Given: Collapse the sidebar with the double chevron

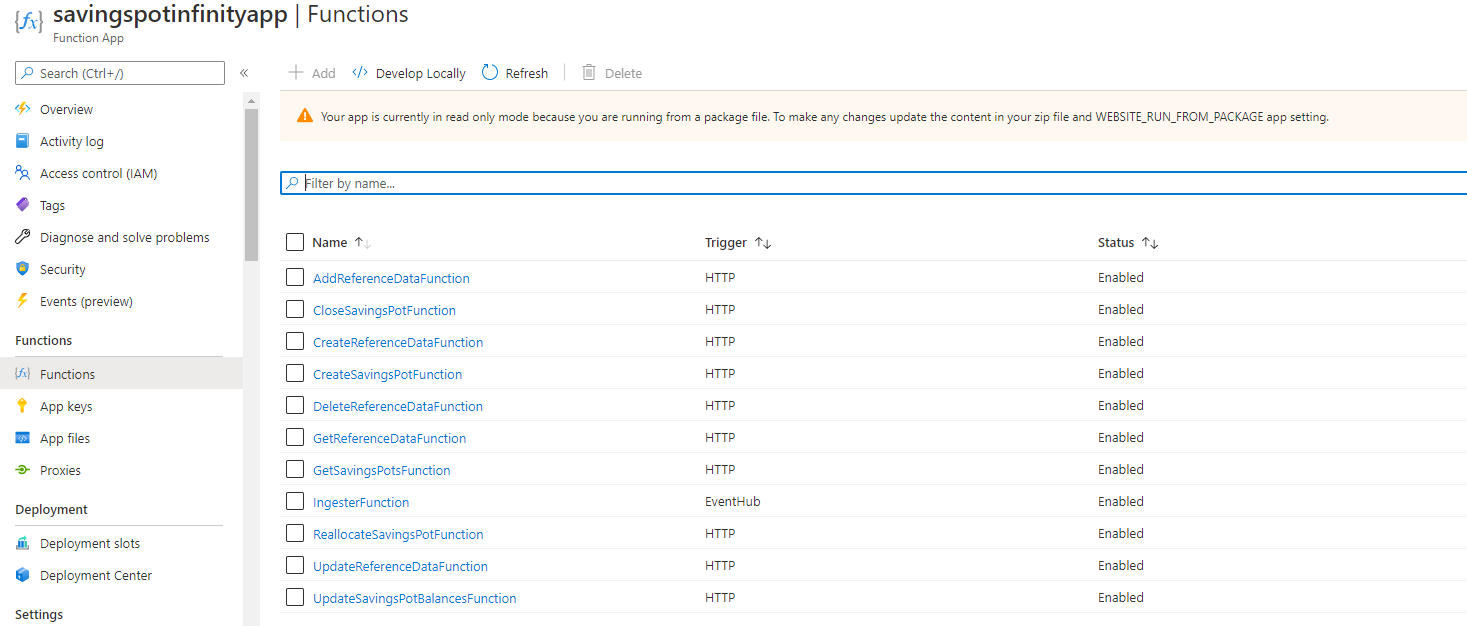Looking at the screenshot, I should (x=244, y=73).
